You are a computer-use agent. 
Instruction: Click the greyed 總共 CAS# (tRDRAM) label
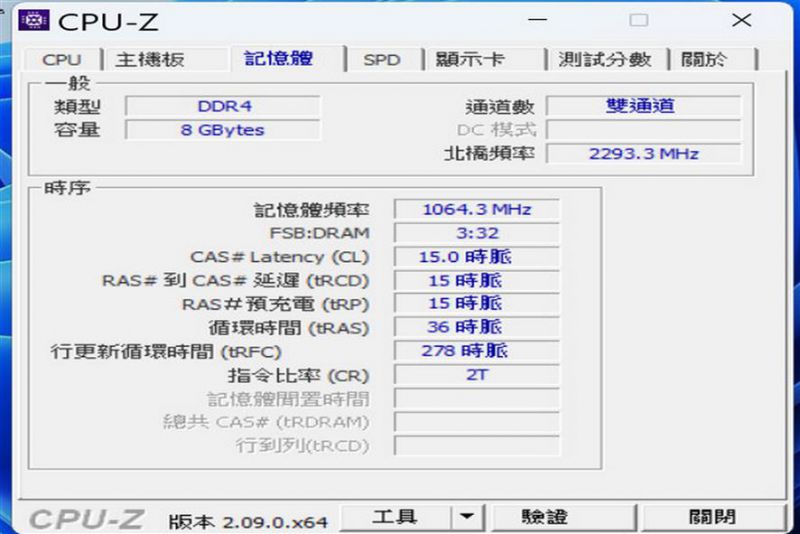point(266,422)
